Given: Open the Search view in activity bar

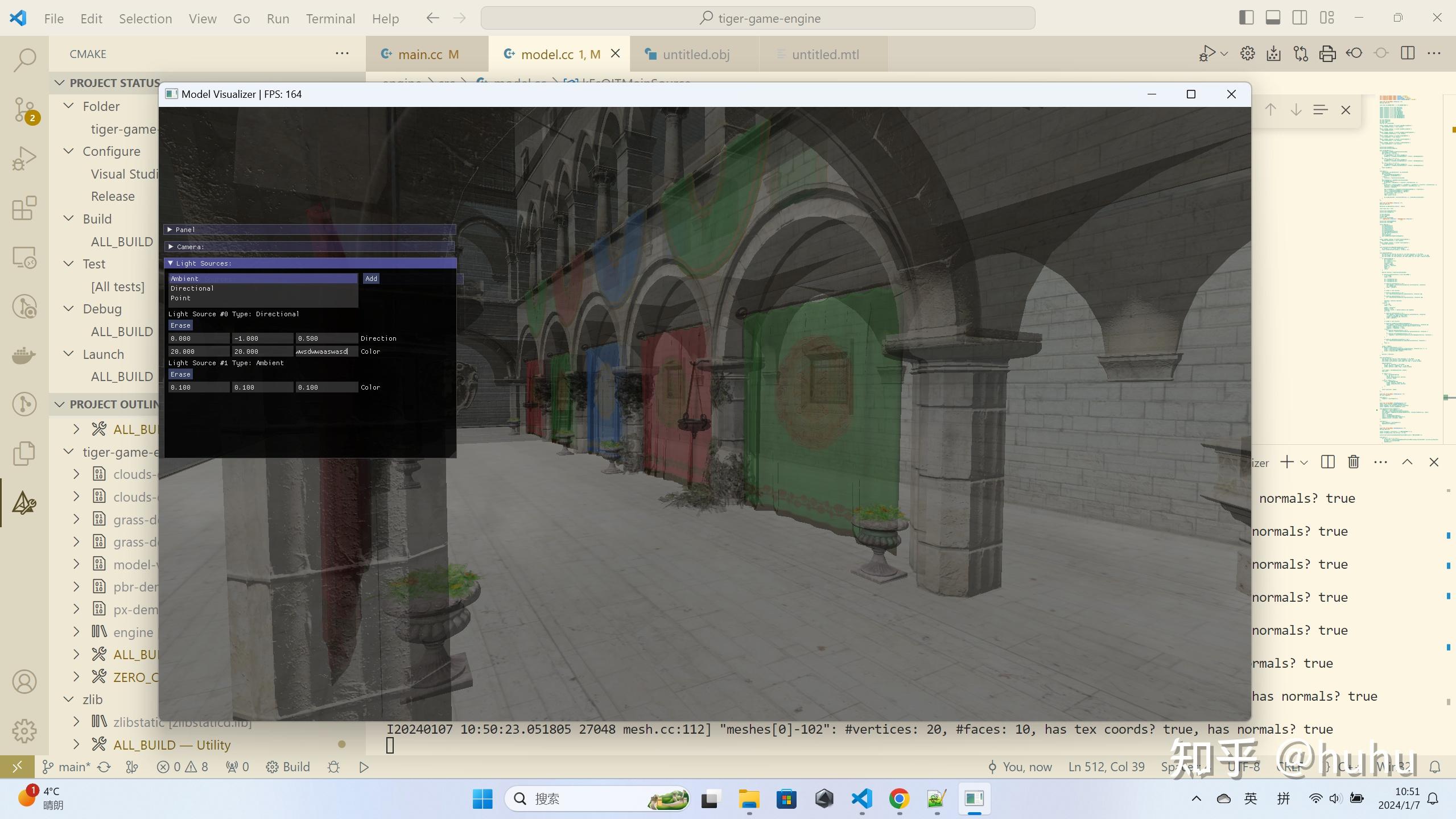Looking at the screenshot, I should coord(24,60).
